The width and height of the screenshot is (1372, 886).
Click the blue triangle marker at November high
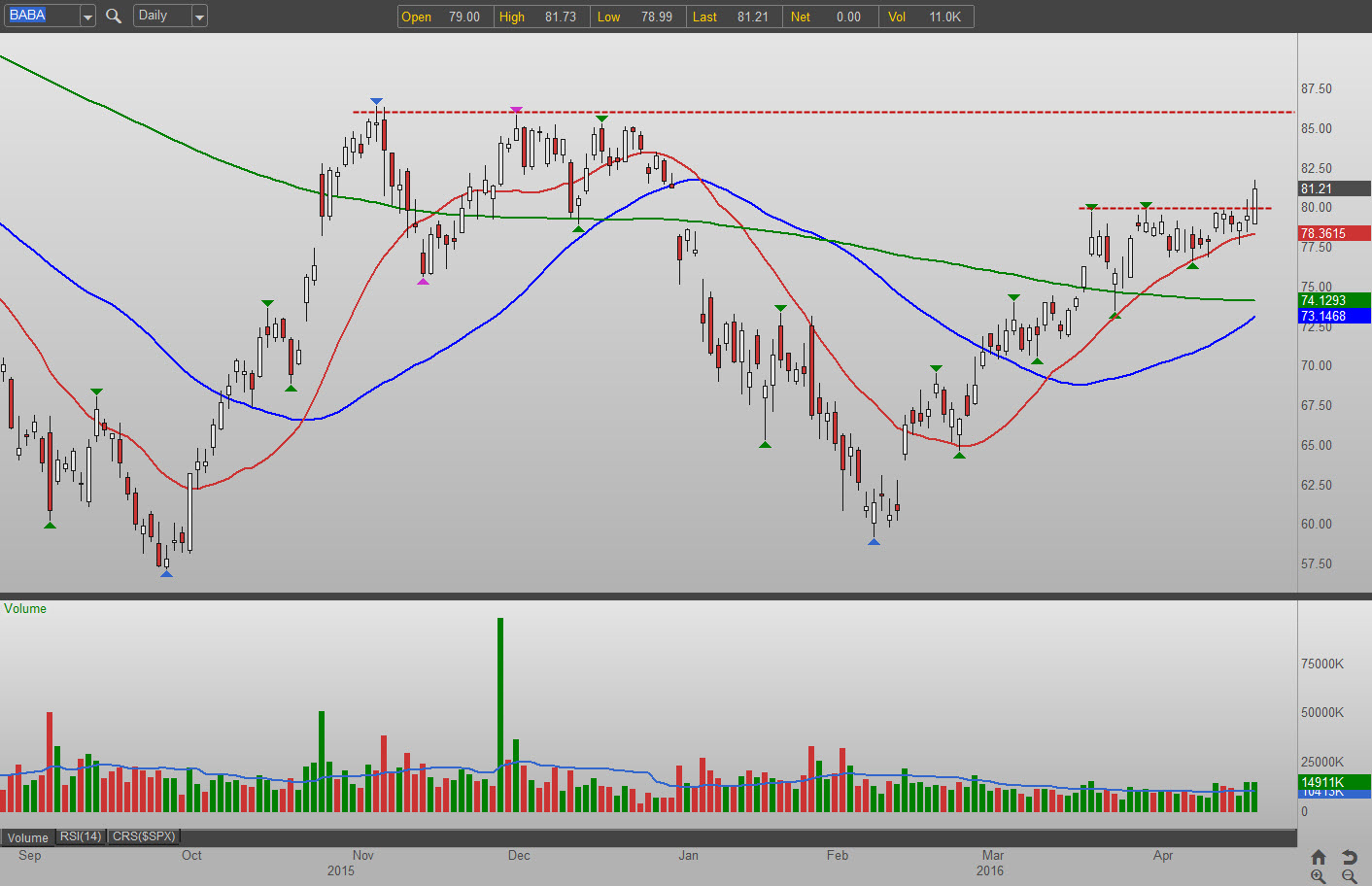pos(376,101)
